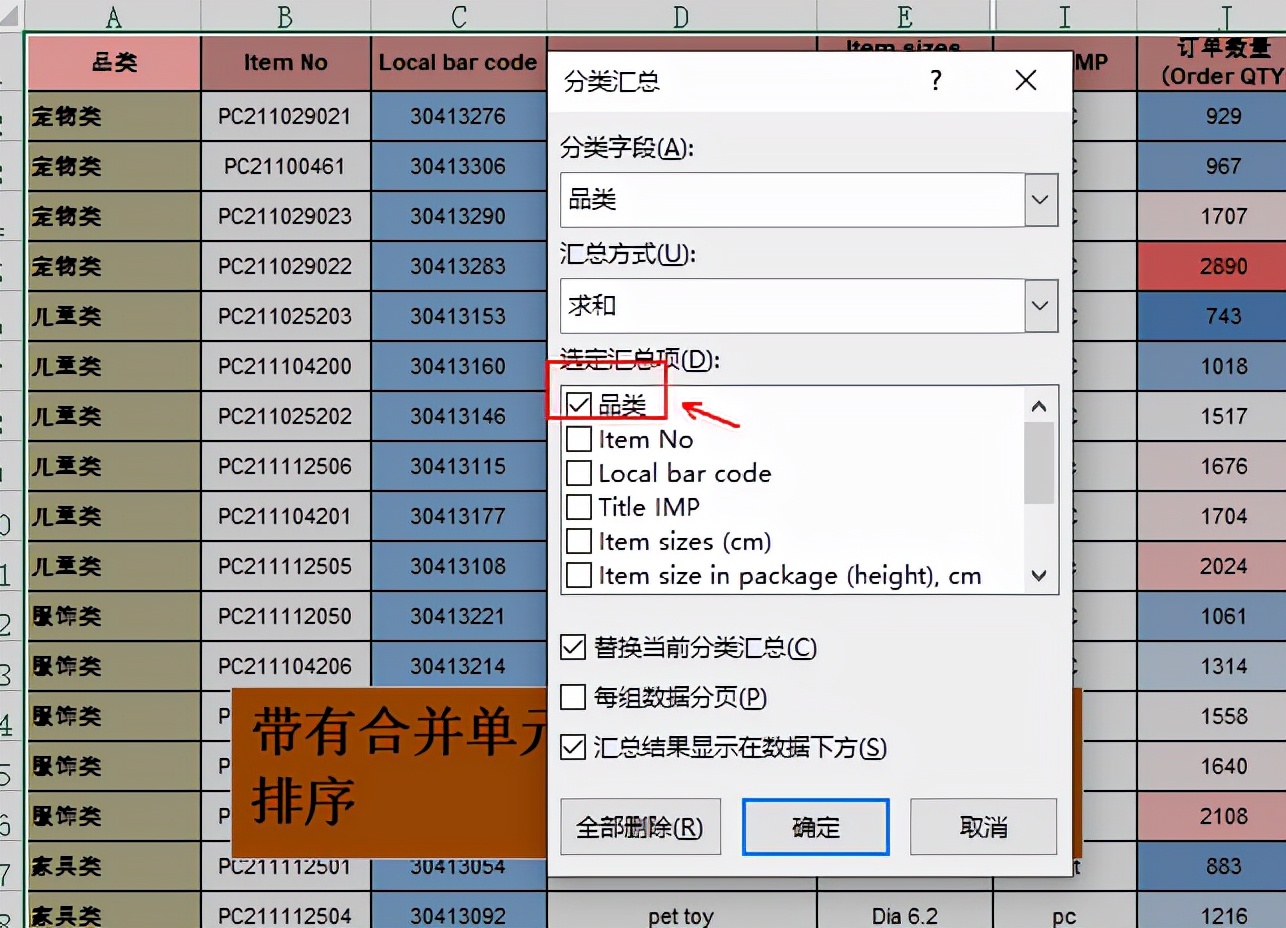
Task: Enable the Item sizes (cm) checkbox
Action: click(x=578, y=540)
